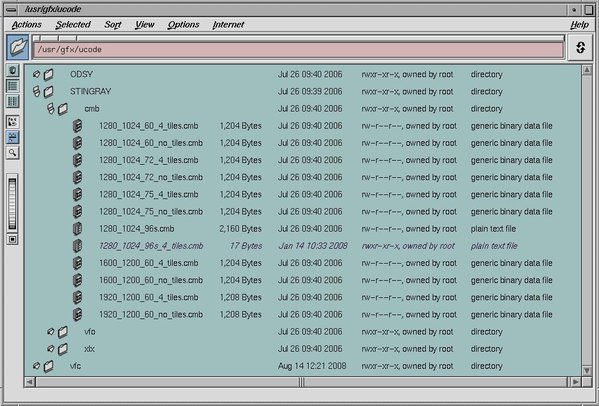Click the icon size thumbwheel slider
Screen dimensions: 599x406
[13, 204]
